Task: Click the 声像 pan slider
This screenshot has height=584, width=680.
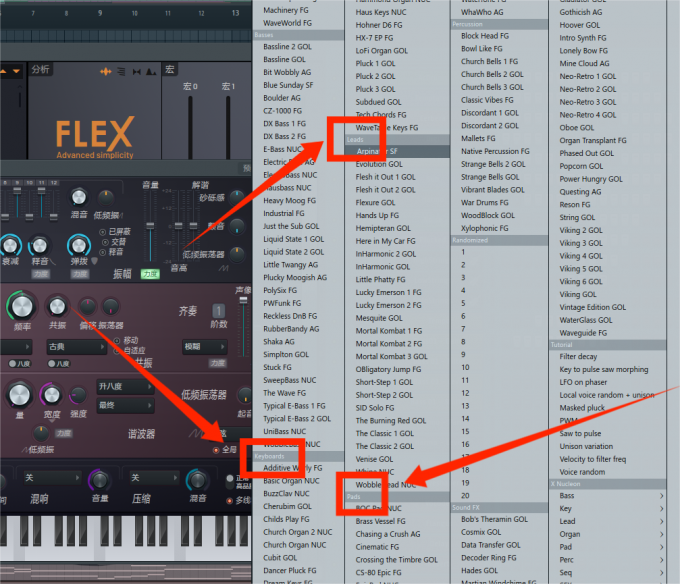Action: [243, 326]
